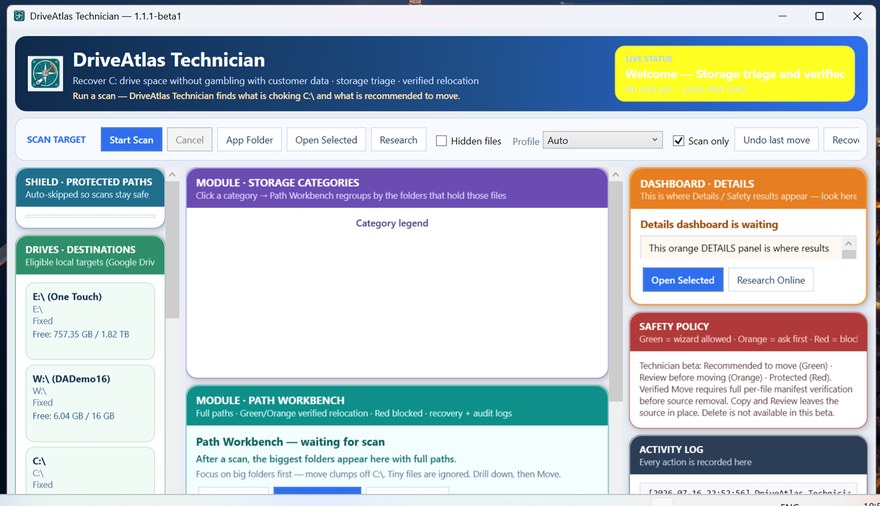Click the Safety Policy header

tap(748, 332)
